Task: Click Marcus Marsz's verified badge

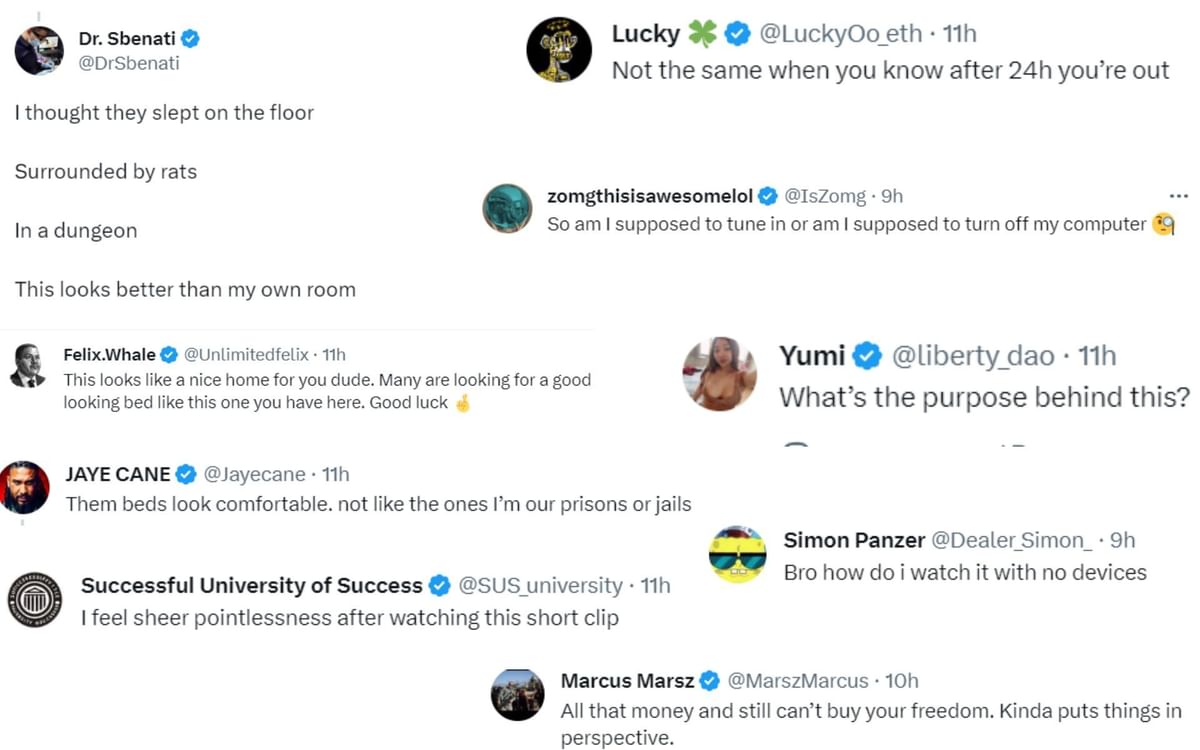Action: [x=710, y=681]
